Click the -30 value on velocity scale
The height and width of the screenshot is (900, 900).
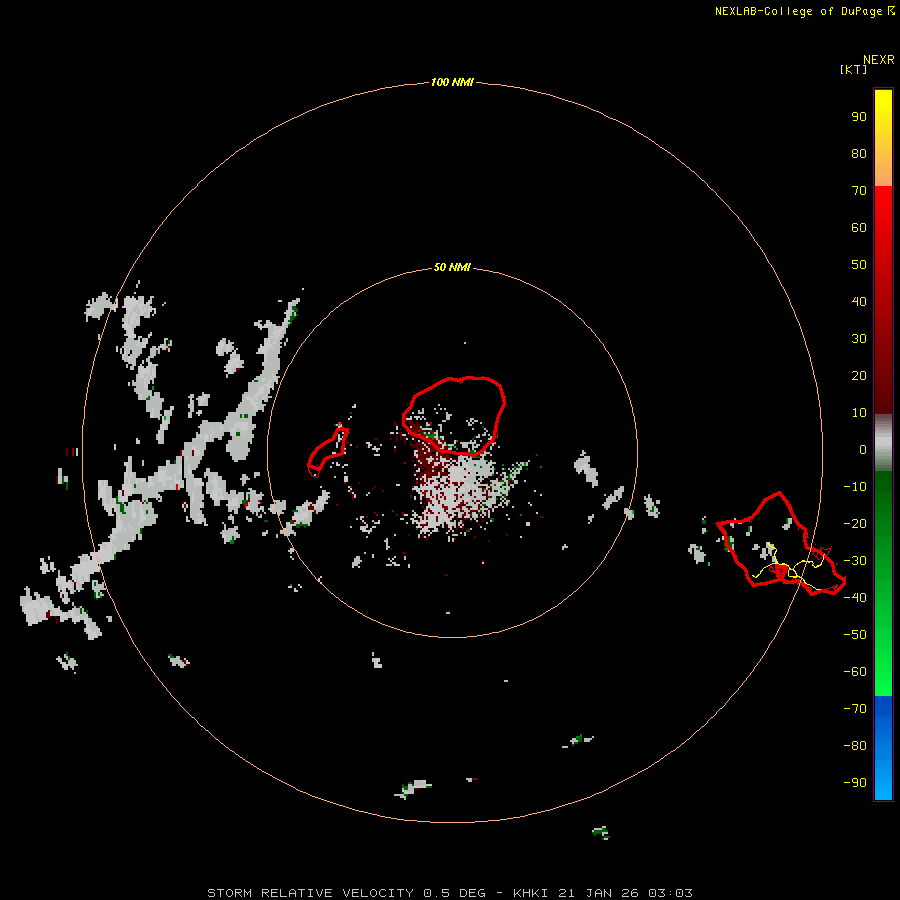(x=855, y=561)
